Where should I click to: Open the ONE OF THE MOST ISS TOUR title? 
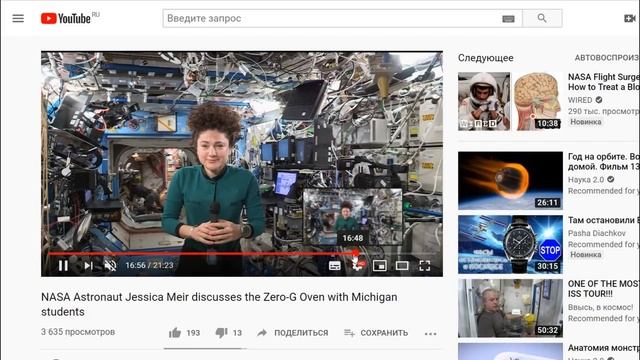point(604,289)
